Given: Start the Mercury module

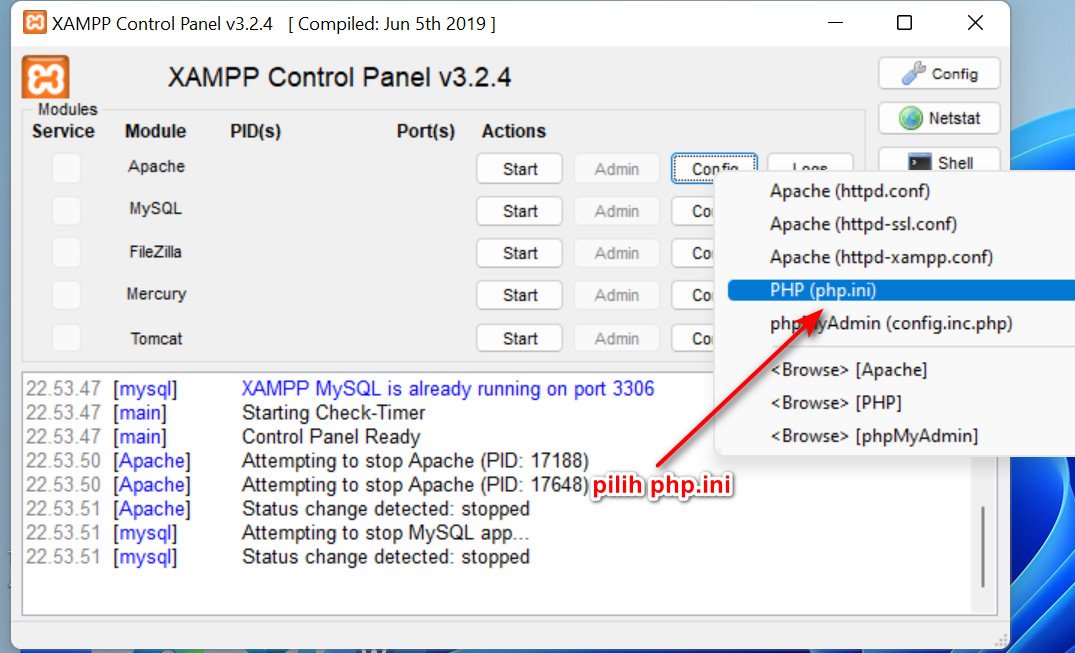Looking at the screenshot, I should (x=520, y=296).
